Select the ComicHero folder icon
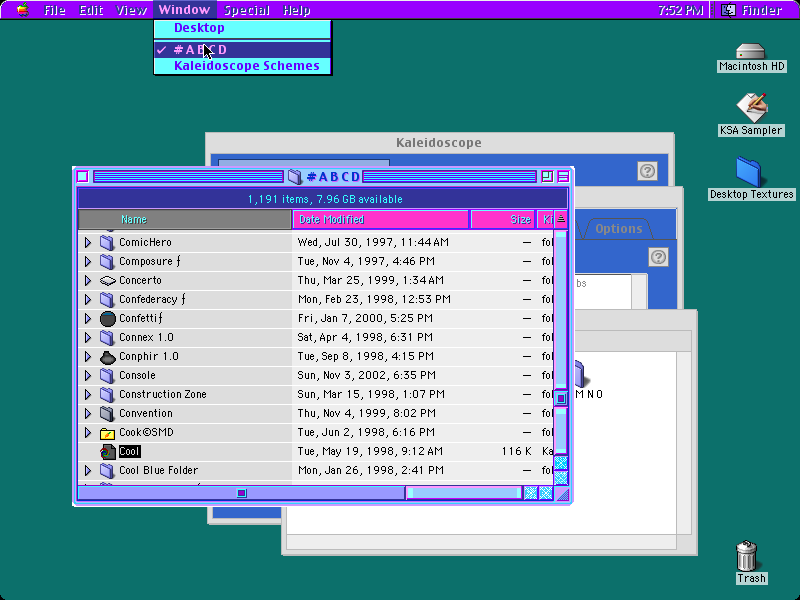 point(107,242)
